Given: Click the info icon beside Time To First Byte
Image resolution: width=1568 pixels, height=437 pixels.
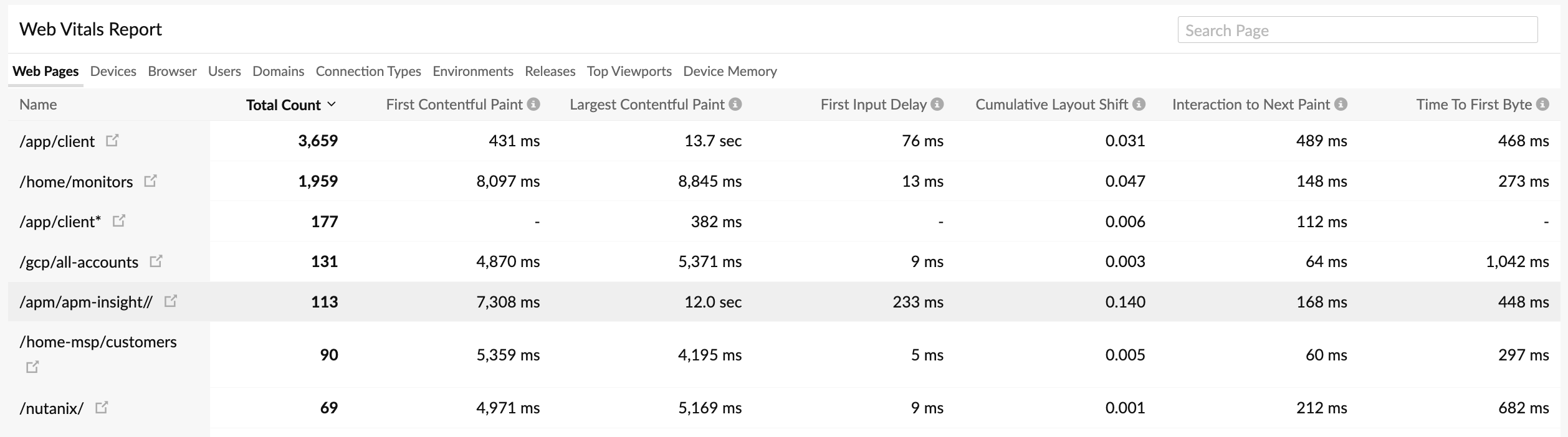Looking at the screenshot, I should pos(1542,104).
